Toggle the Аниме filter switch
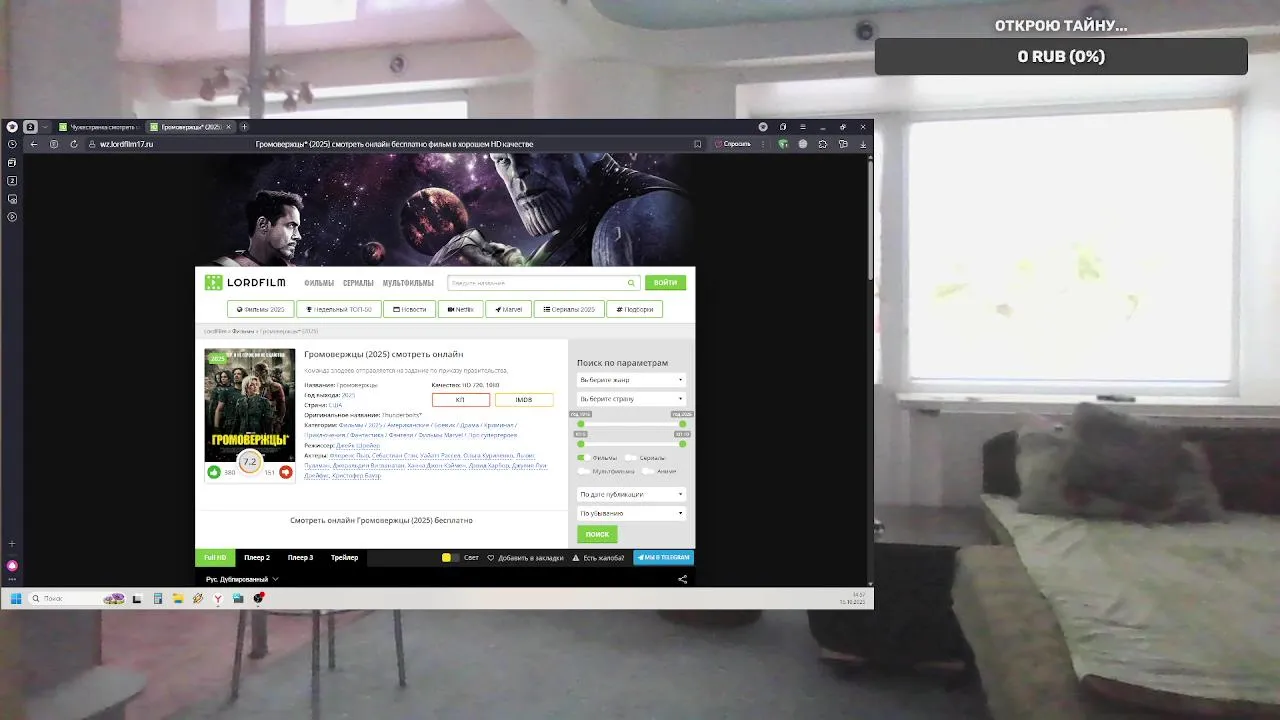1280x720 pixels. [648, 471]
